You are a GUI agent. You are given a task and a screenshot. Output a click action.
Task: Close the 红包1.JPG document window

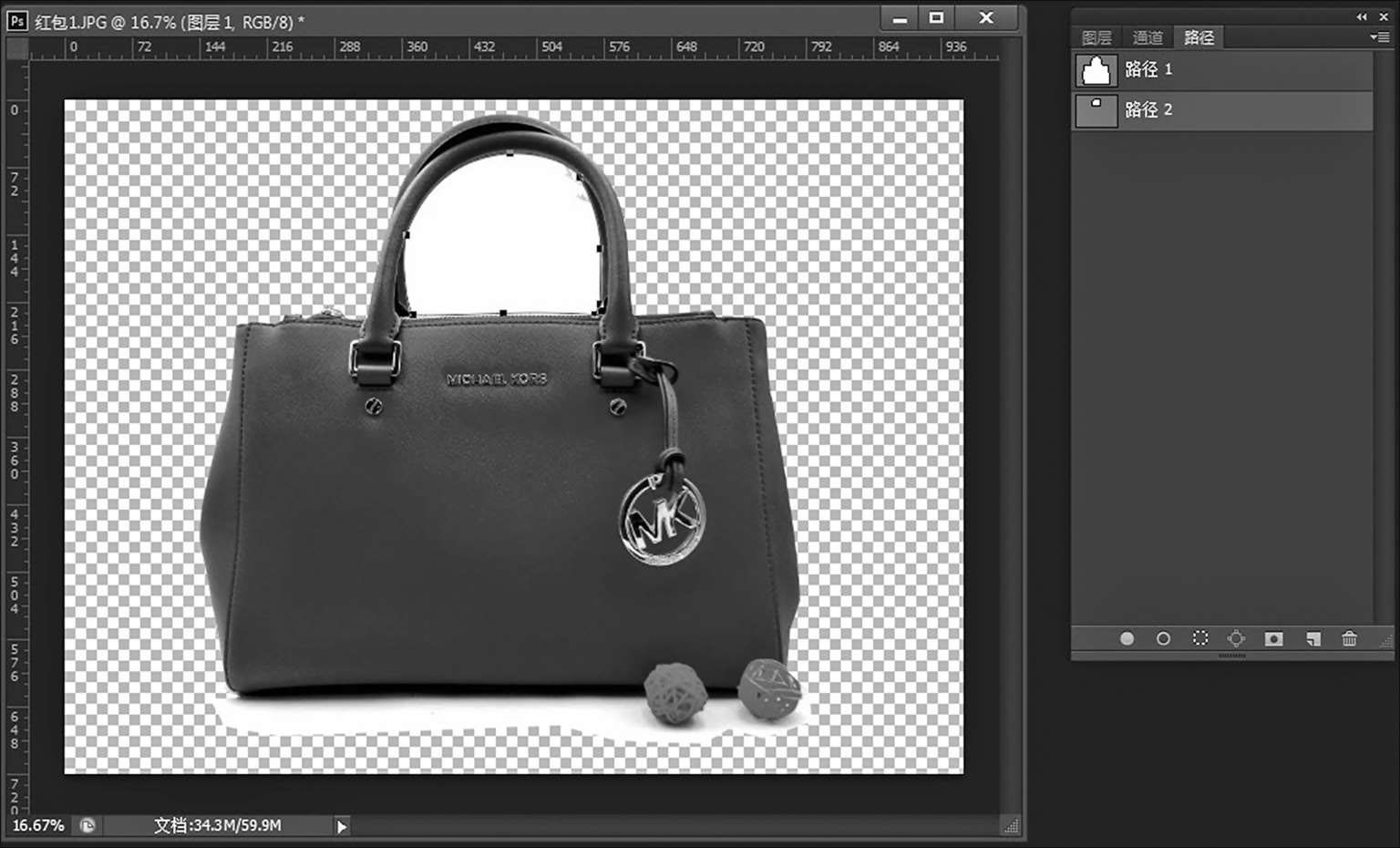(x=986, y=18)
